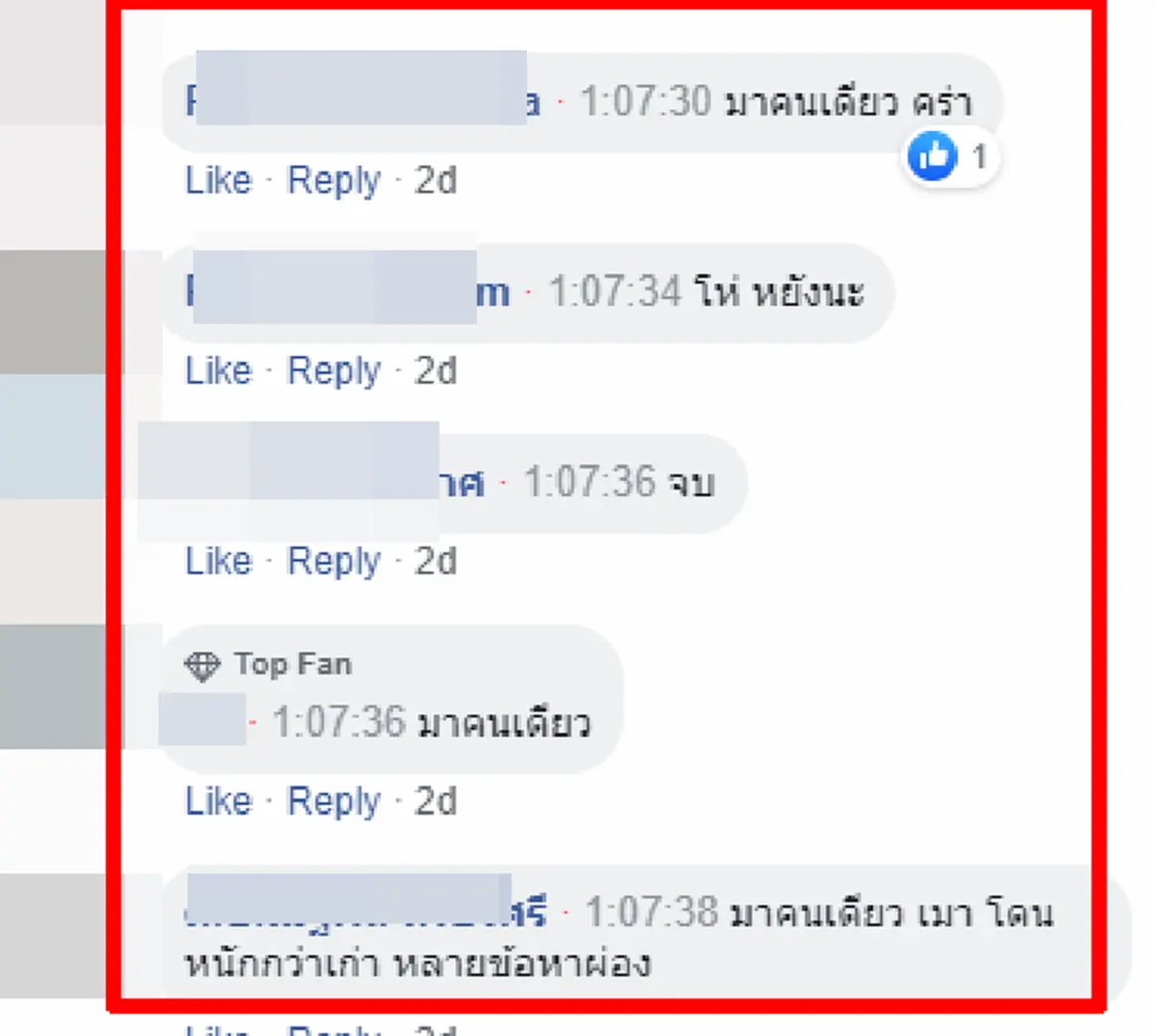
Task: Reply to the Top Fan's comment
Action: 335,800
